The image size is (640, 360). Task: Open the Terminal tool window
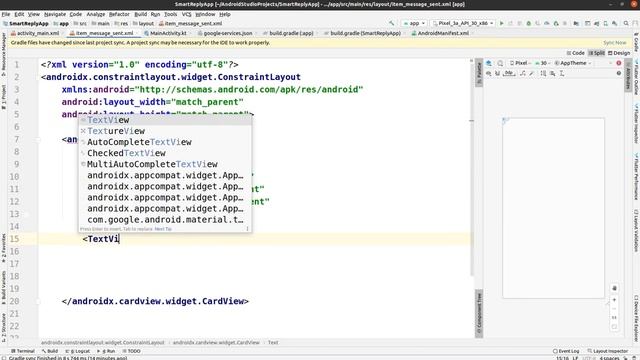22,351
